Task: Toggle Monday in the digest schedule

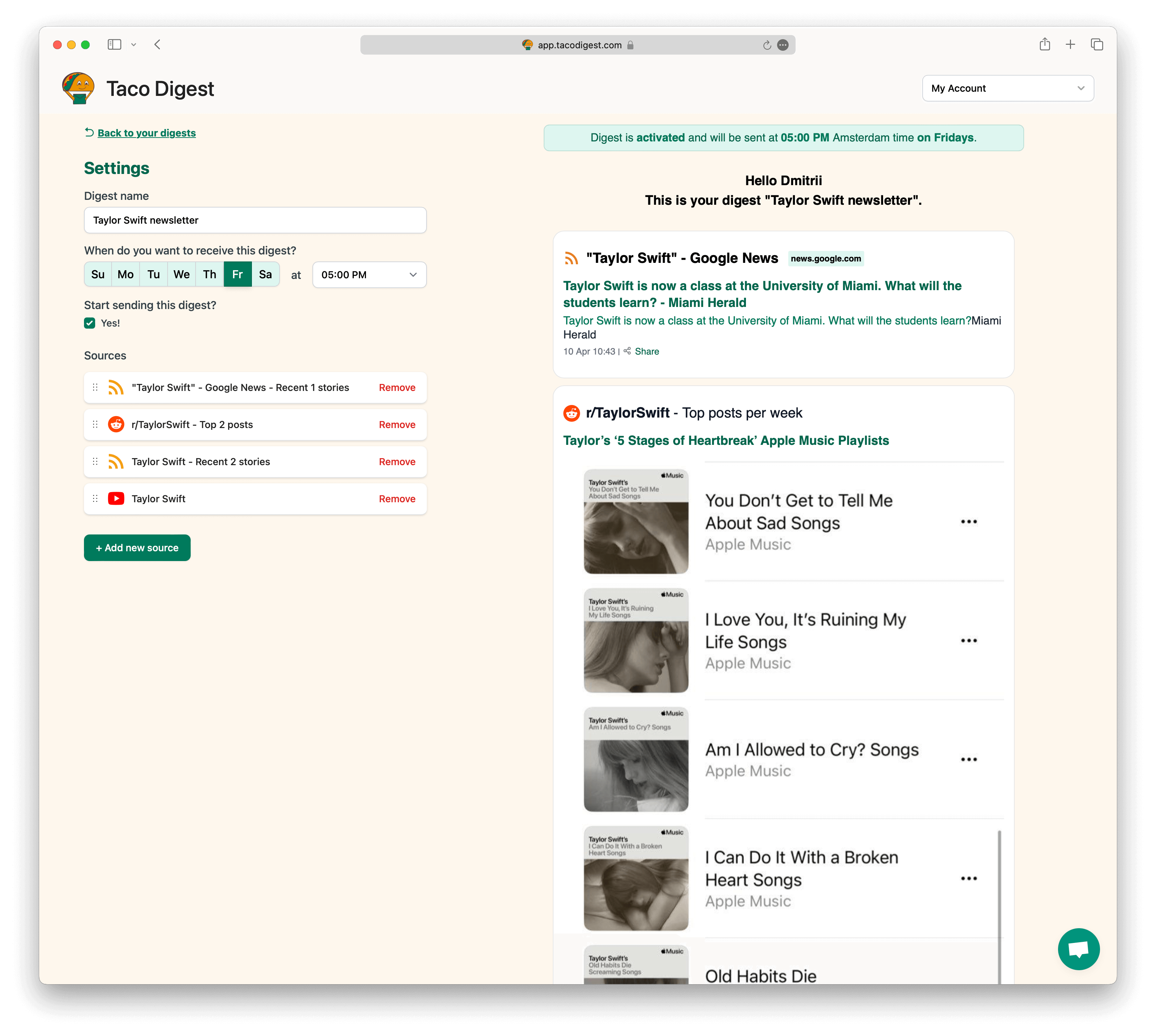Action: [125, 274]
